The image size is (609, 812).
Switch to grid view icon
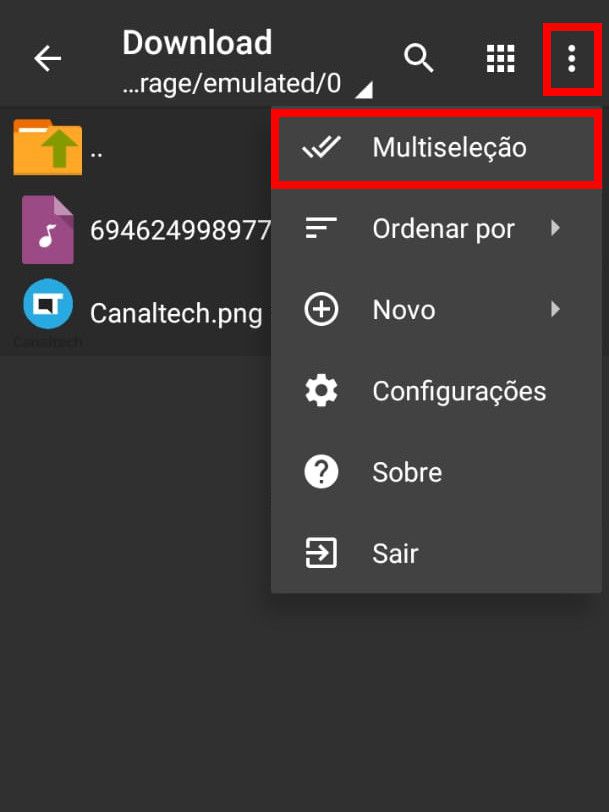coord(501,58)
